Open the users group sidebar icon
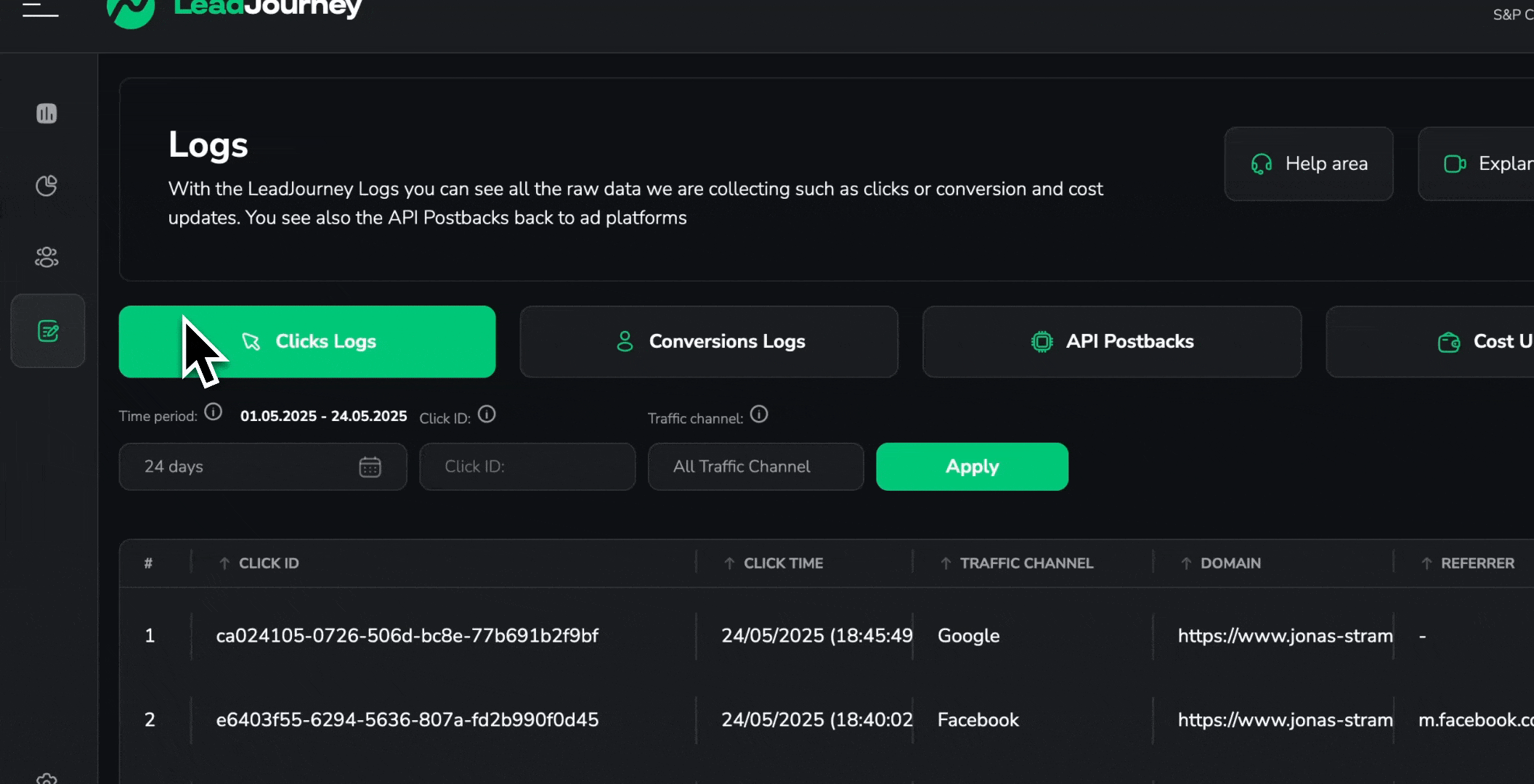This screenshot has width=1534, height=784. [x=46, y=257]
